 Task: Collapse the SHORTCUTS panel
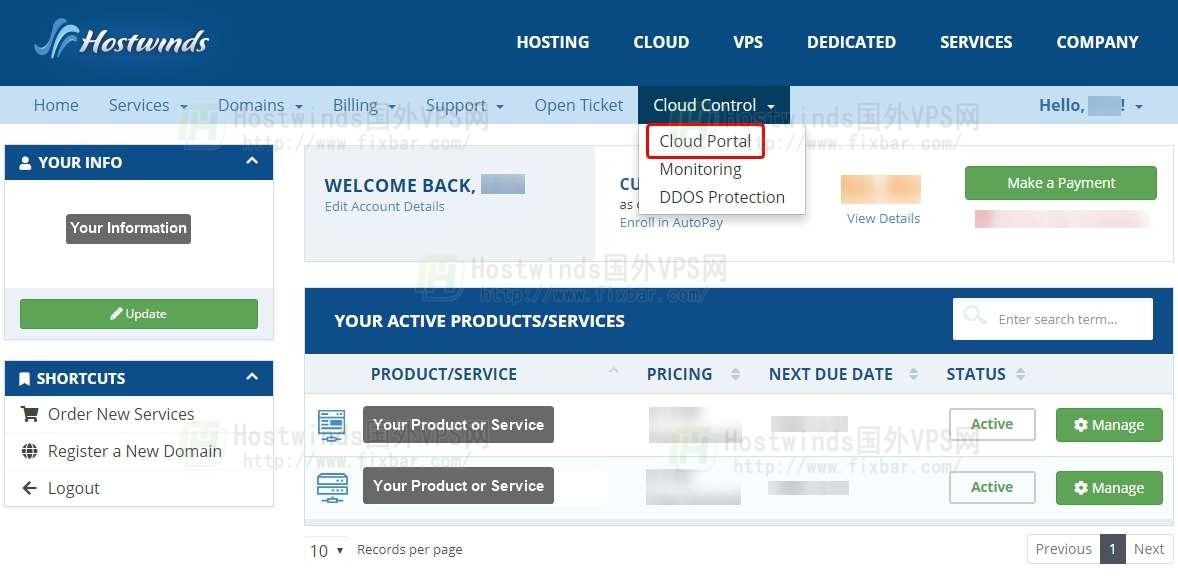(x=252, y=377)
